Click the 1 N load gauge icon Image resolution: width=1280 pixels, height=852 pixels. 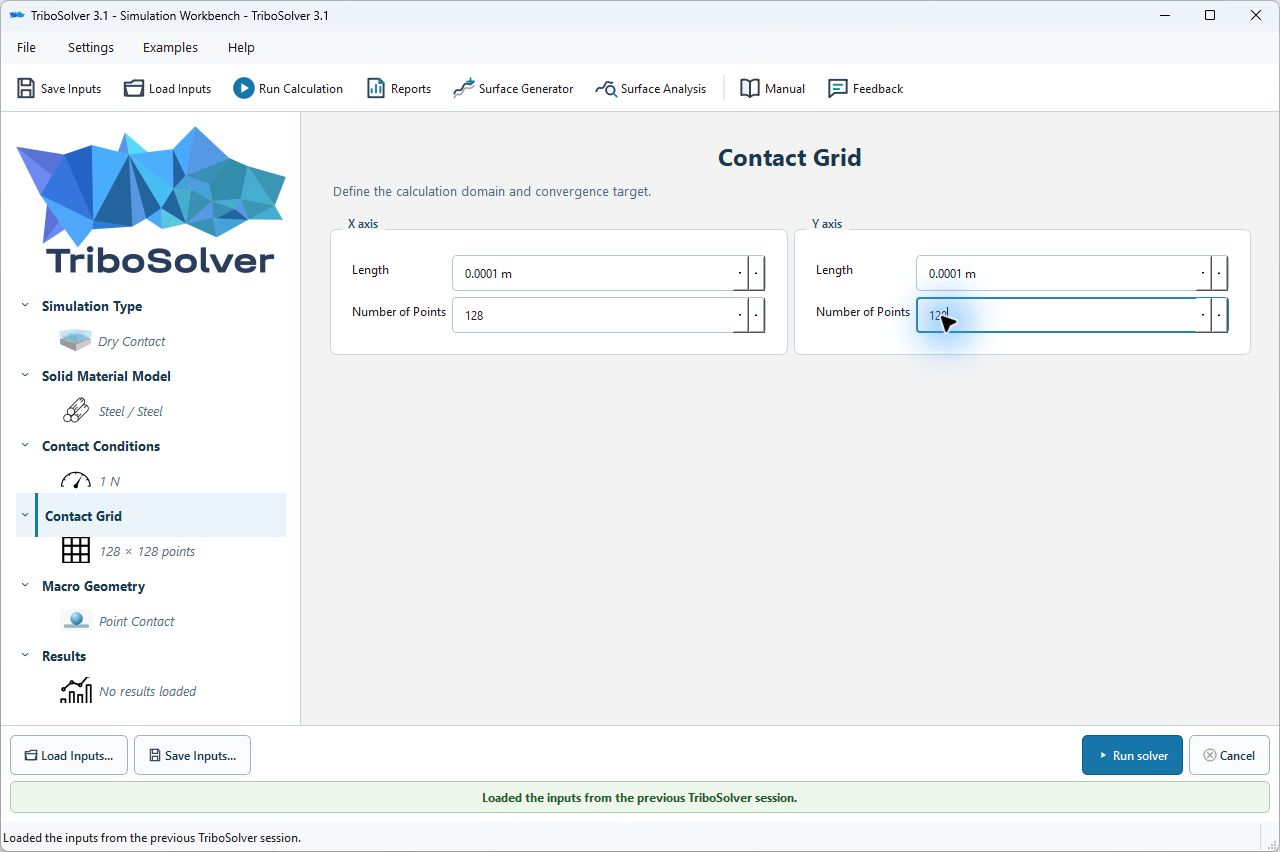[x=75, y=481]
